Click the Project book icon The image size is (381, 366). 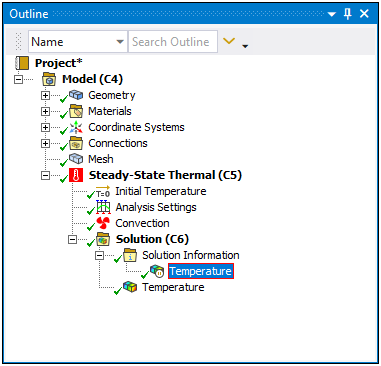(22, 63)
